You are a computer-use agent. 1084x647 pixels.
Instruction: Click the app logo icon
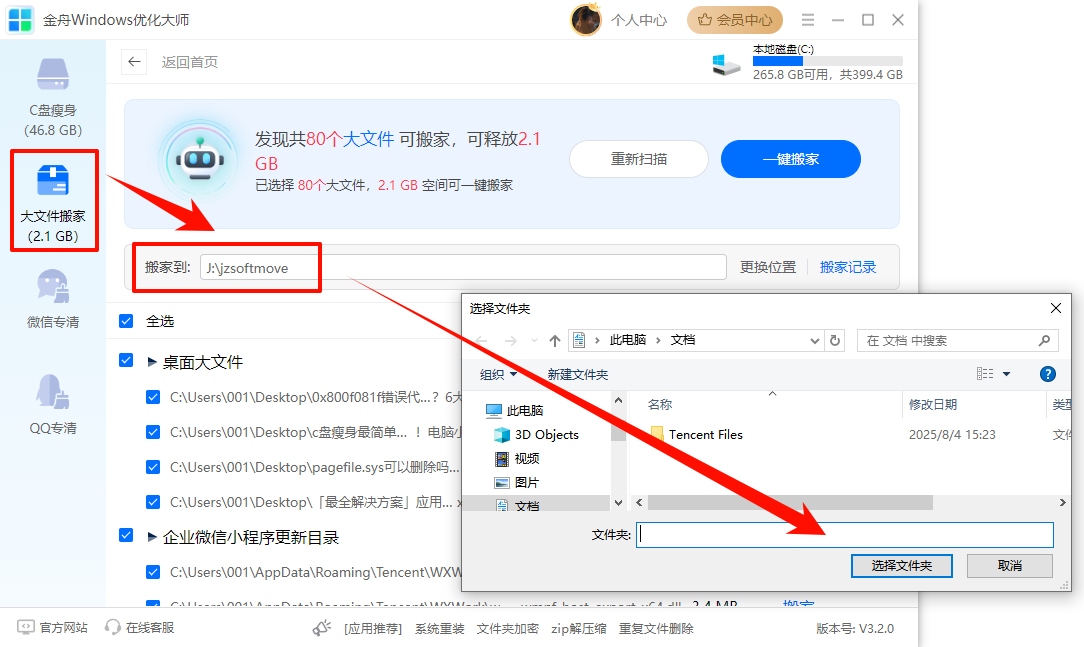pyautogui.click(x=20, y=20)
